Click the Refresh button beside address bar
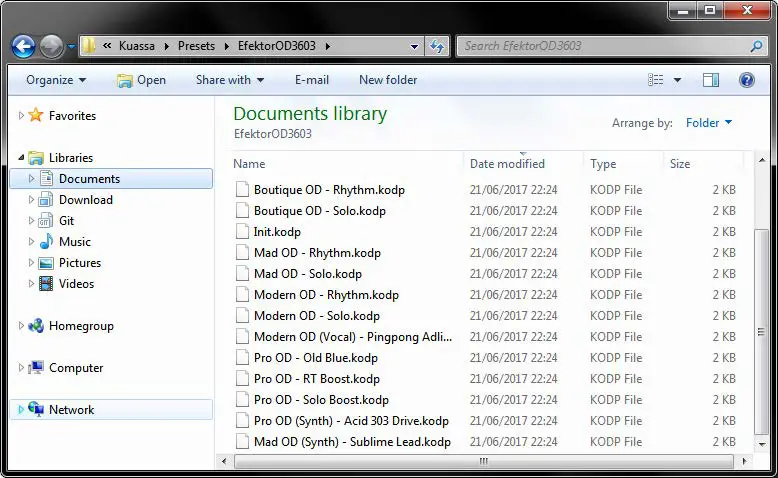778x478 pixels. click(x=437, y=46)
